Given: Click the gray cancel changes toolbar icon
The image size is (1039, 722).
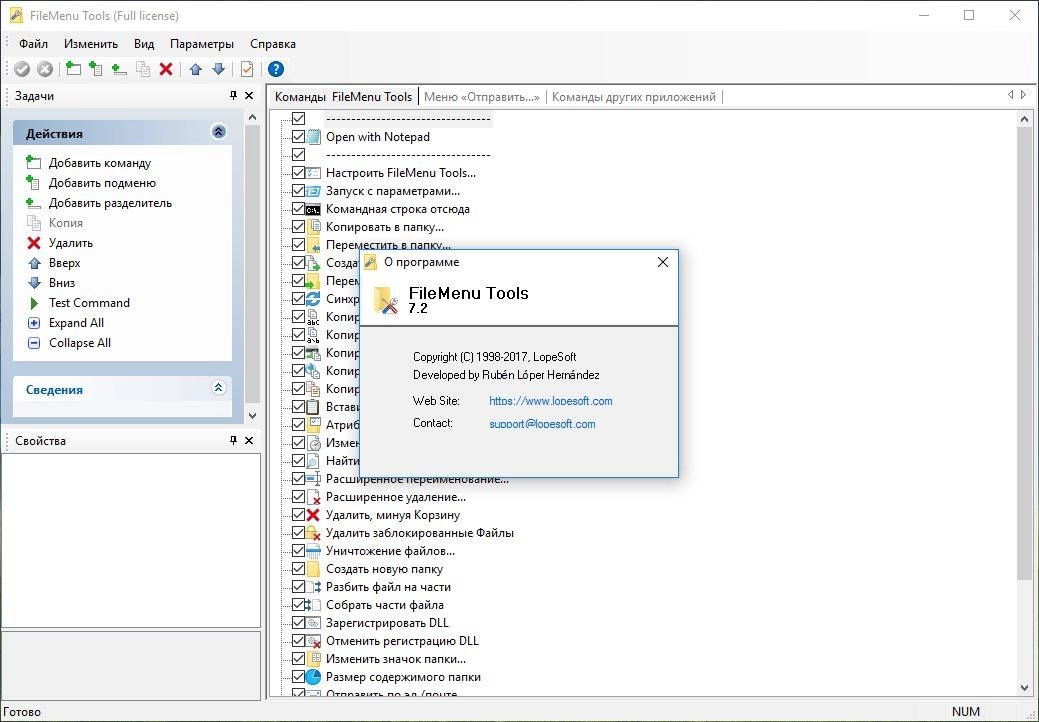Looking at the screenshot, I should click(x=45, y=69).
